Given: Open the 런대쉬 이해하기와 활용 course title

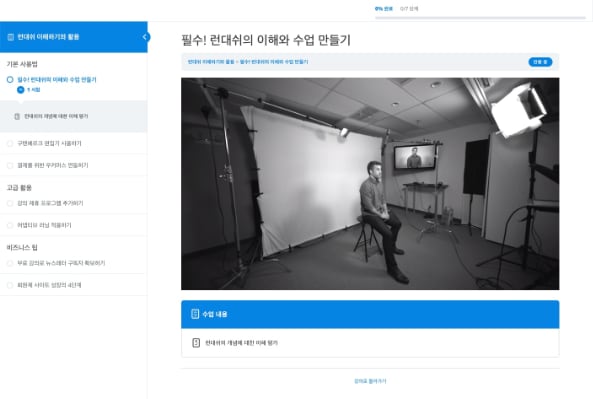Looking at the screenshot, I should tap(48, 37).
